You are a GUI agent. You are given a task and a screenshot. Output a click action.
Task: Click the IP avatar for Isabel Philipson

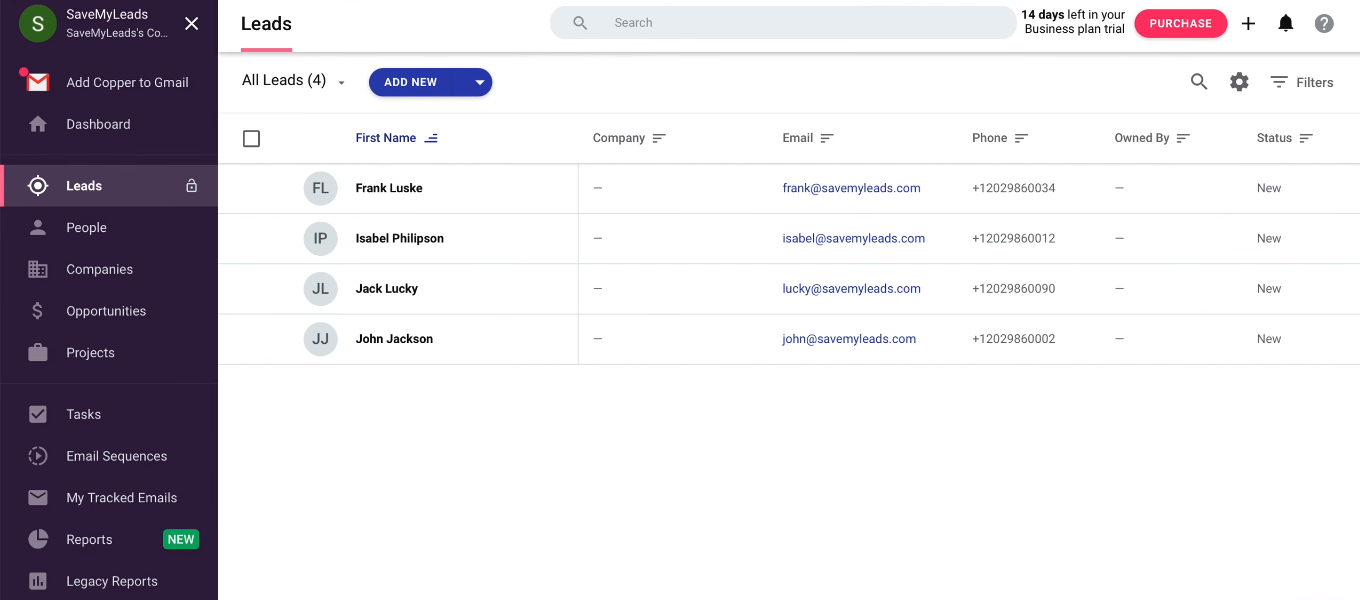(x=320, y=238)
